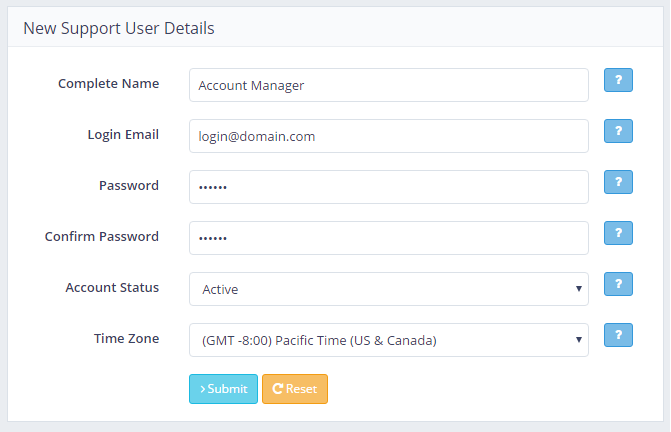Open help for the Login Email field
Image resolution: width=671 pixels, height=432 pixels.
point(618,131)
